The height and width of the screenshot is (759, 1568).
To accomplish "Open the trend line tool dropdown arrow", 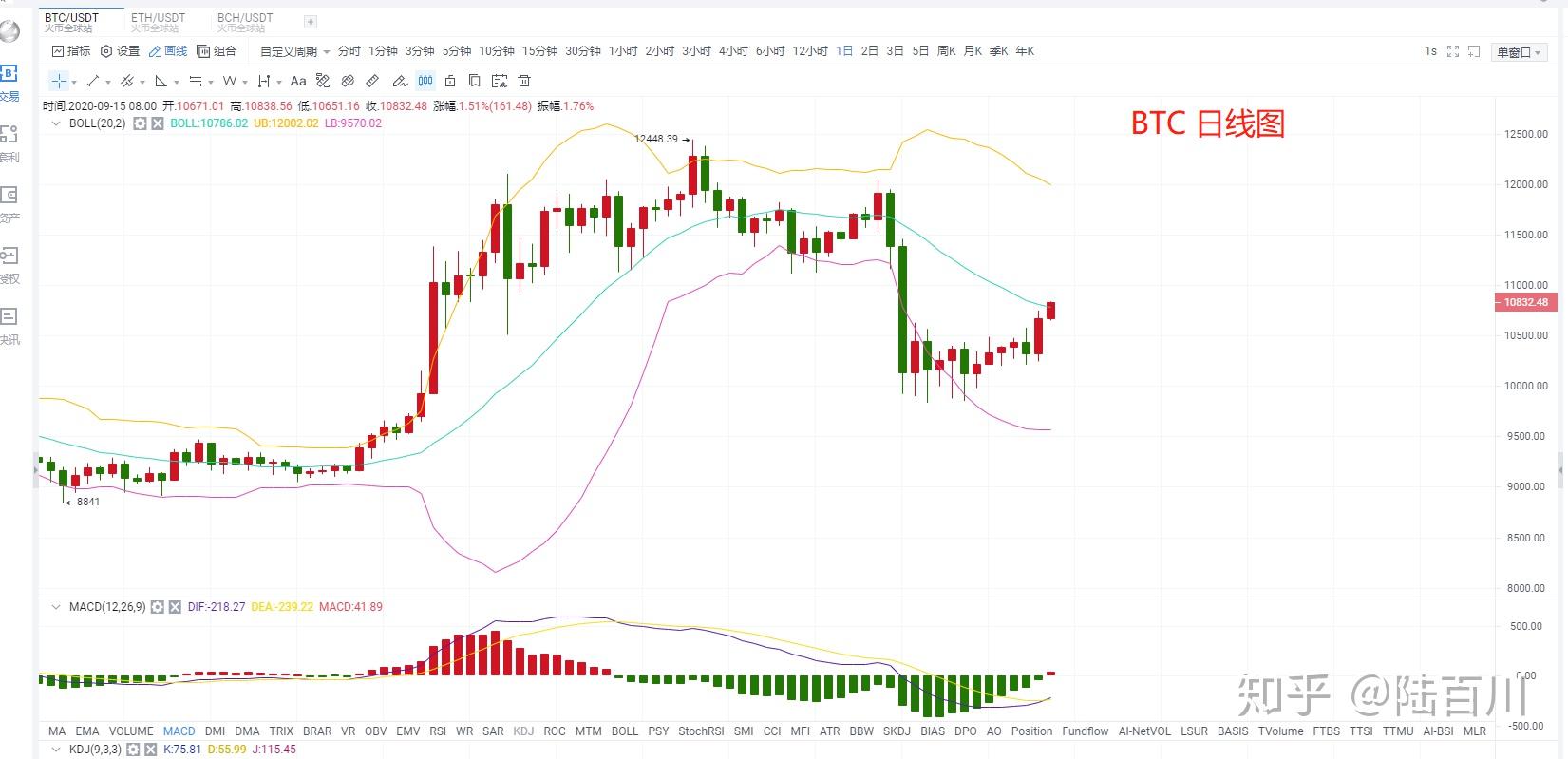I will 108,83.
